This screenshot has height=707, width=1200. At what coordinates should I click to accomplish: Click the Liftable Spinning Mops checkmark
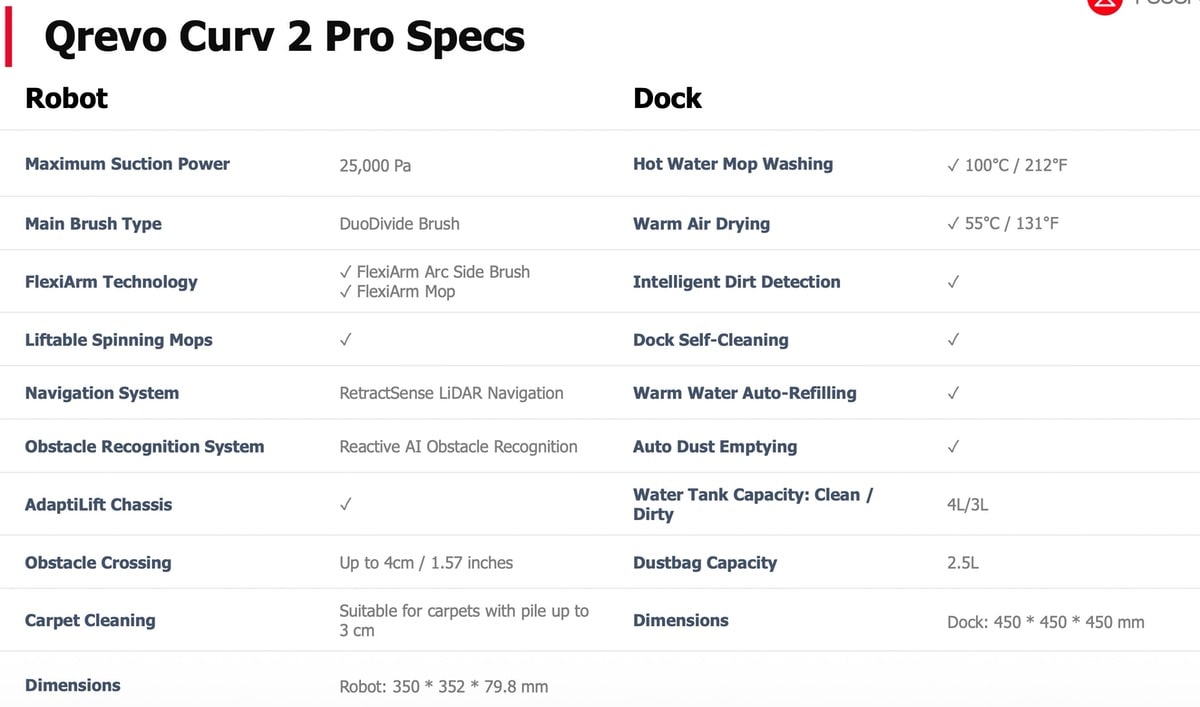(x=345, y=340)
